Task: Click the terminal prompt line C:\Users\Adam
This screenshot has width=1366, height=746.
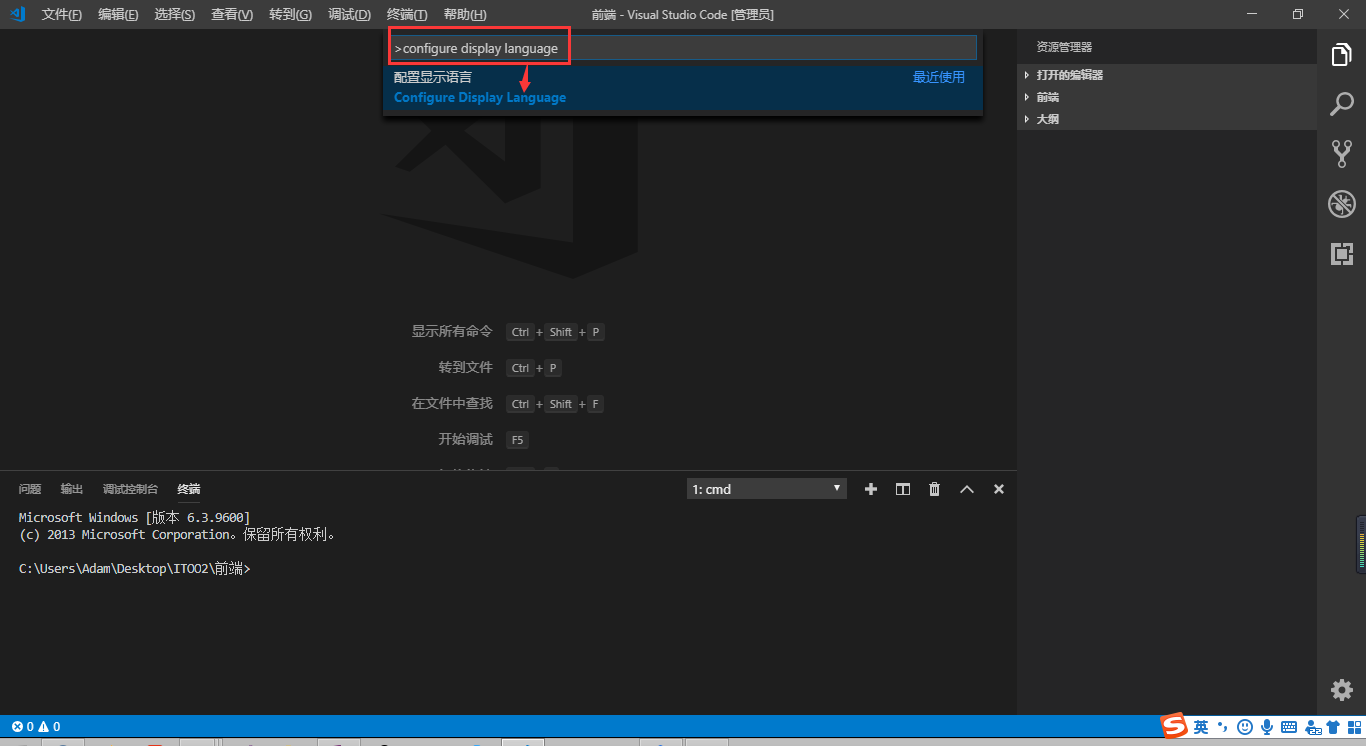Action: (x=135, y=568)
